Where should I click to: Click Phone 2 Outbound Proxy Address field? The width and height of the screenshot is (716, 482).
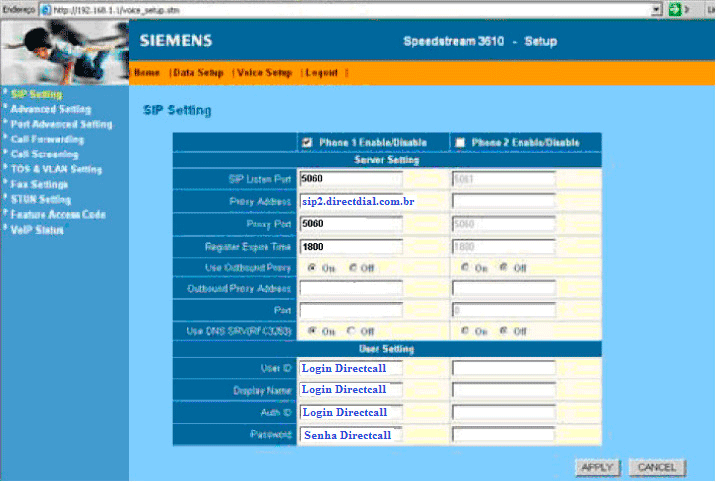[504, 288]
